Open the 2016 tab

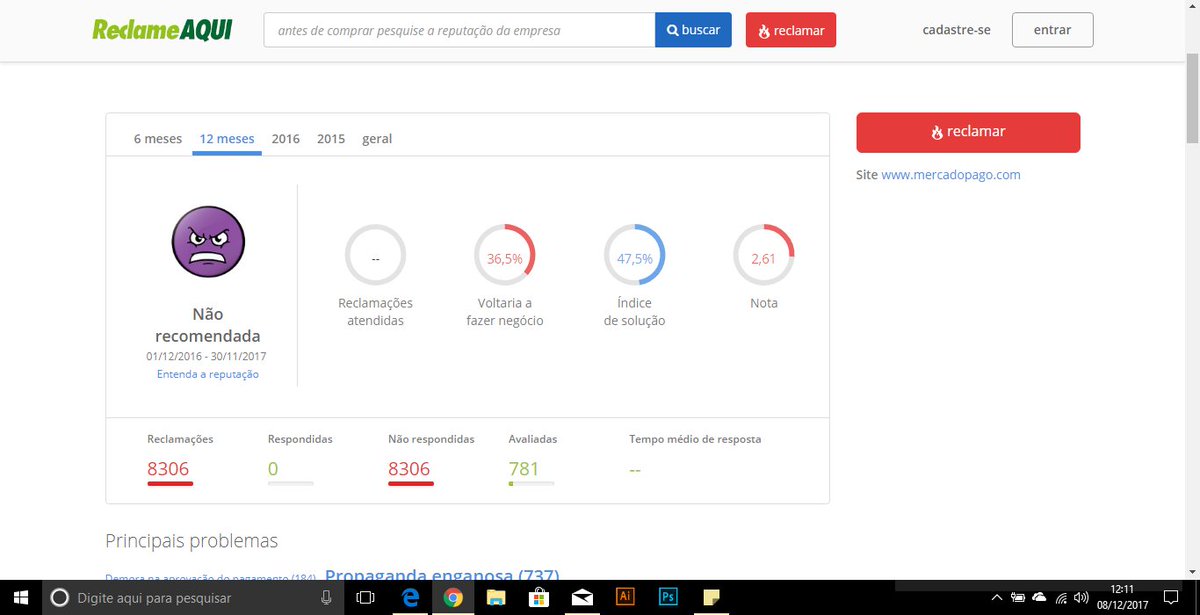pos(286,139)
